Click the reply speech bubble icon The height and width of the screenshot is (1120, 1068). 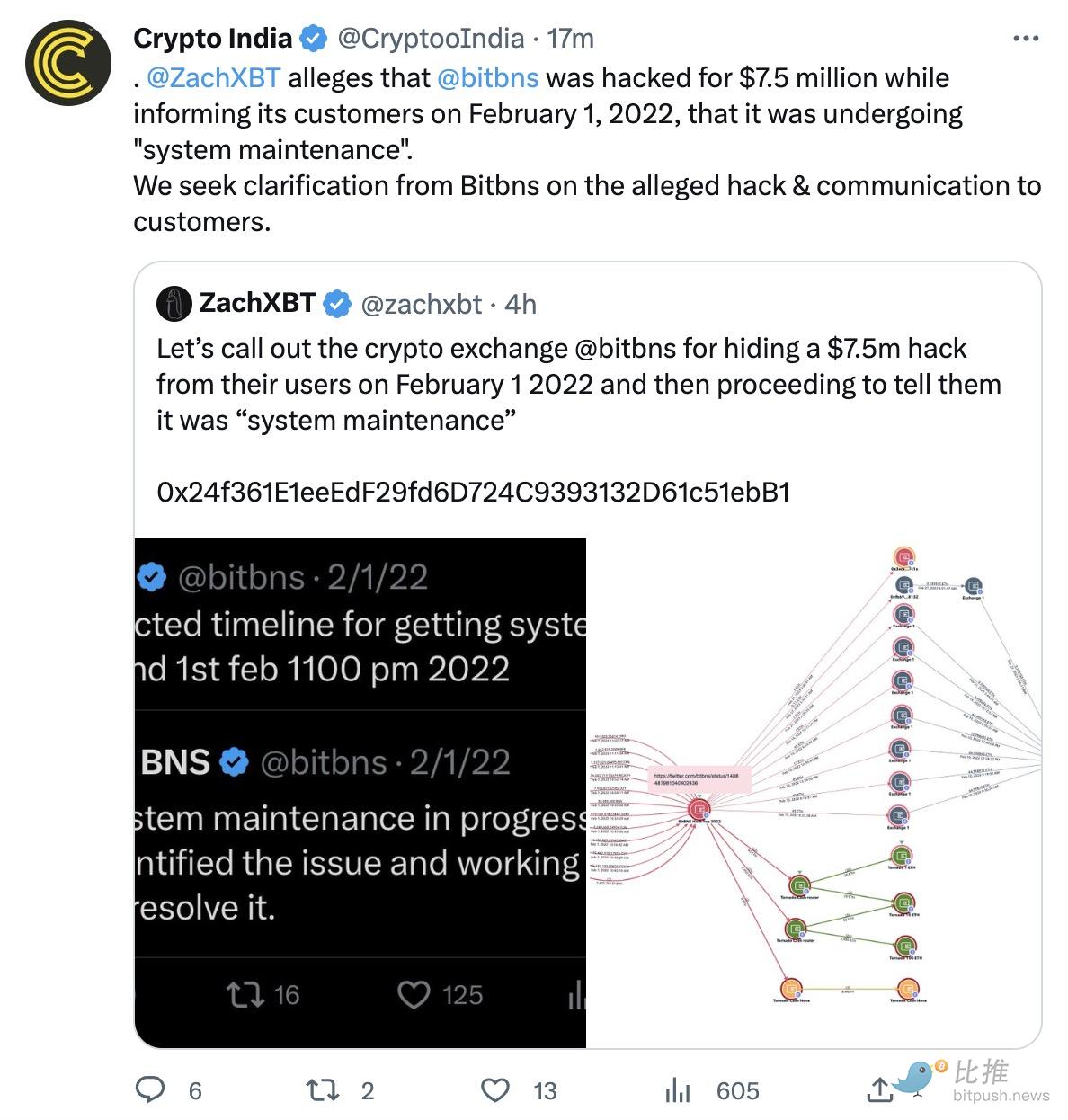click(149, 1089)
